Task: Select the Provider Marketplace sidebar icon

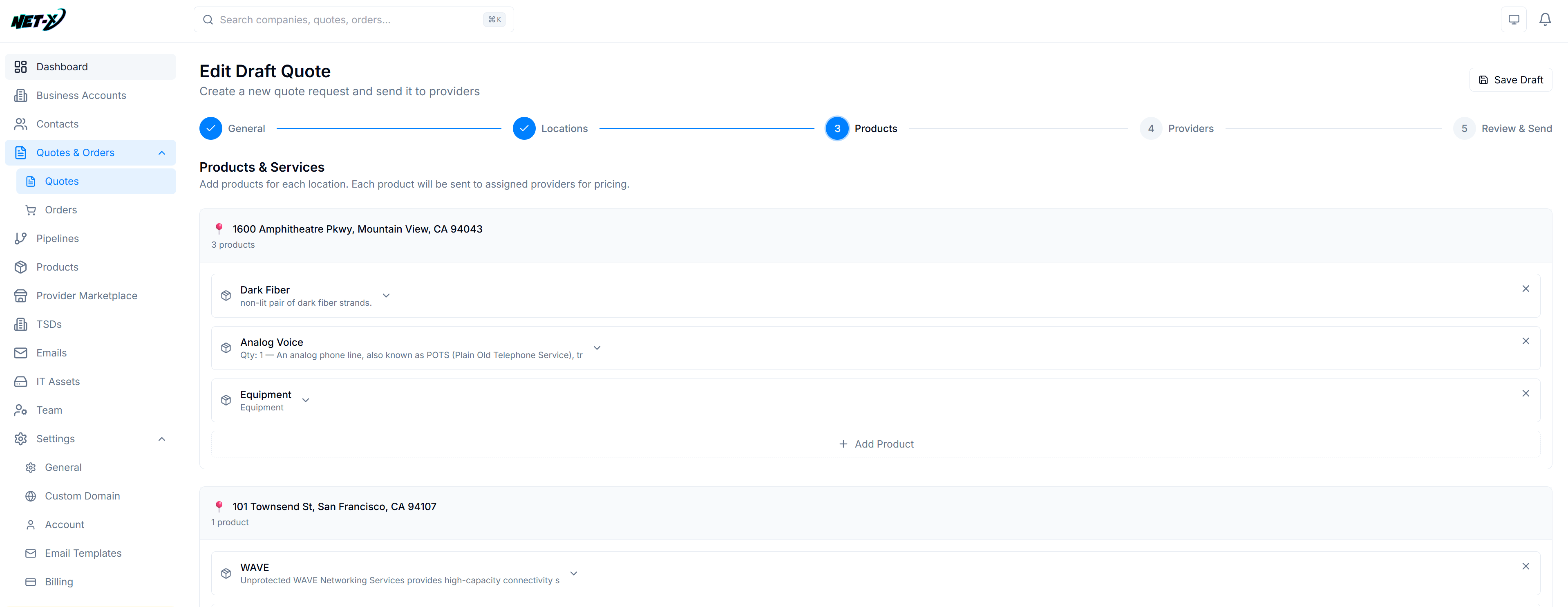Action: click(21, 295)
